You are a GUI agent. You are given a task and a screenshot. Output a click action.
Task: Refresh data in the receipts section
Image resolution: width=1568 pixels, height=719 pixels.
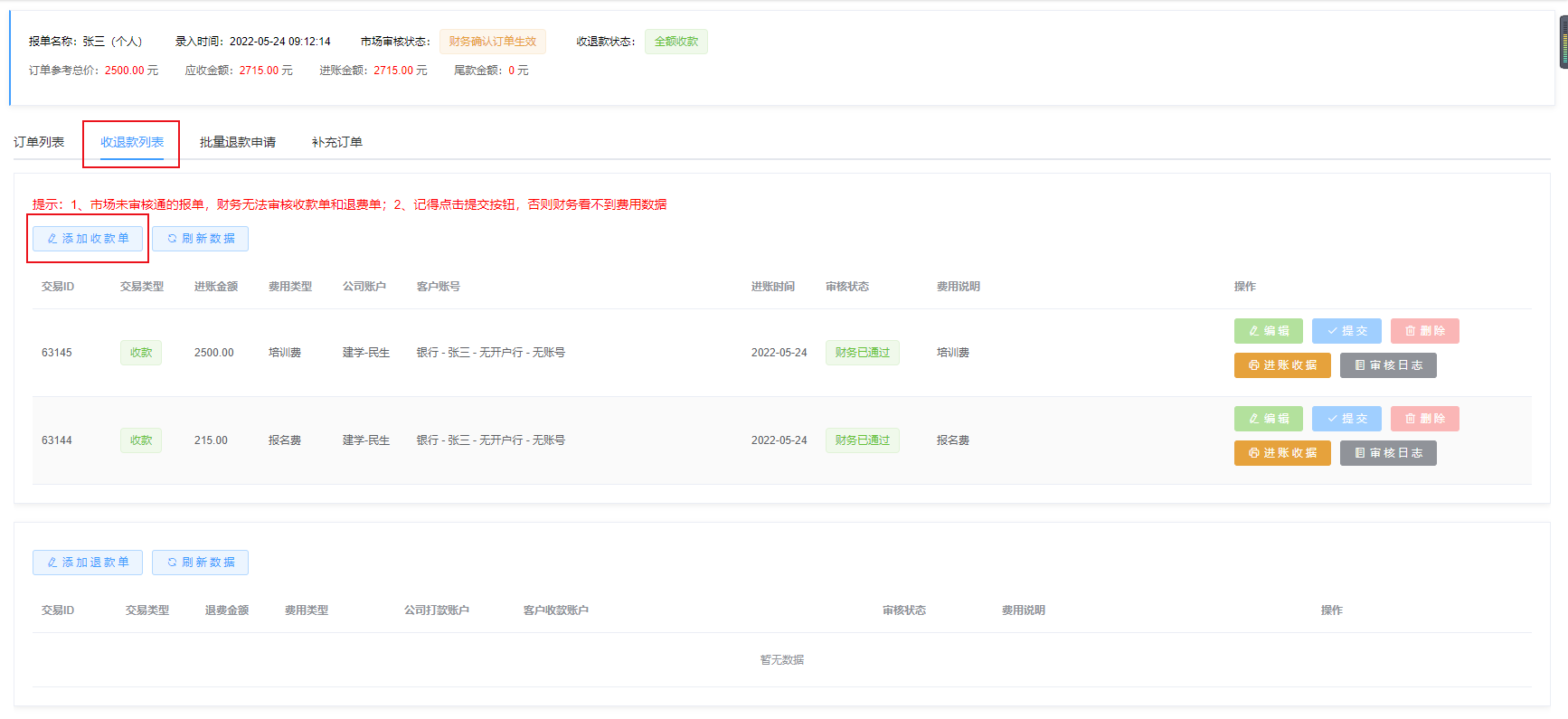click(x=200, y=239)
